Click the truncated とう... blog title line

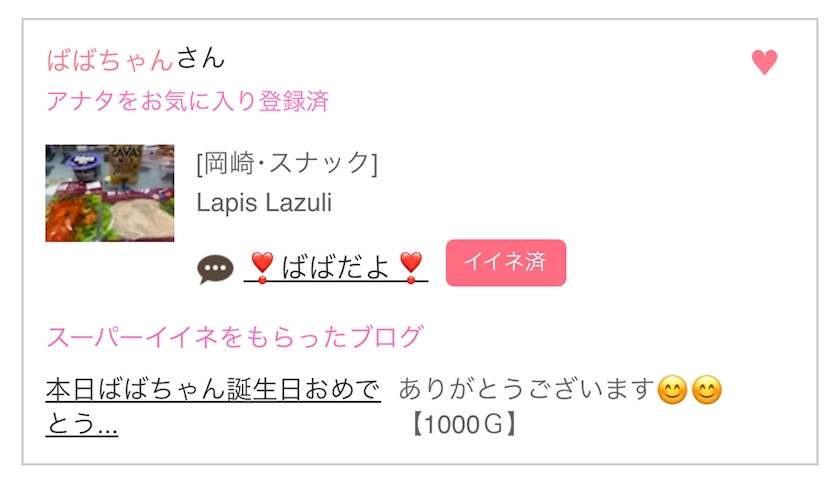(x=82, y=426)
